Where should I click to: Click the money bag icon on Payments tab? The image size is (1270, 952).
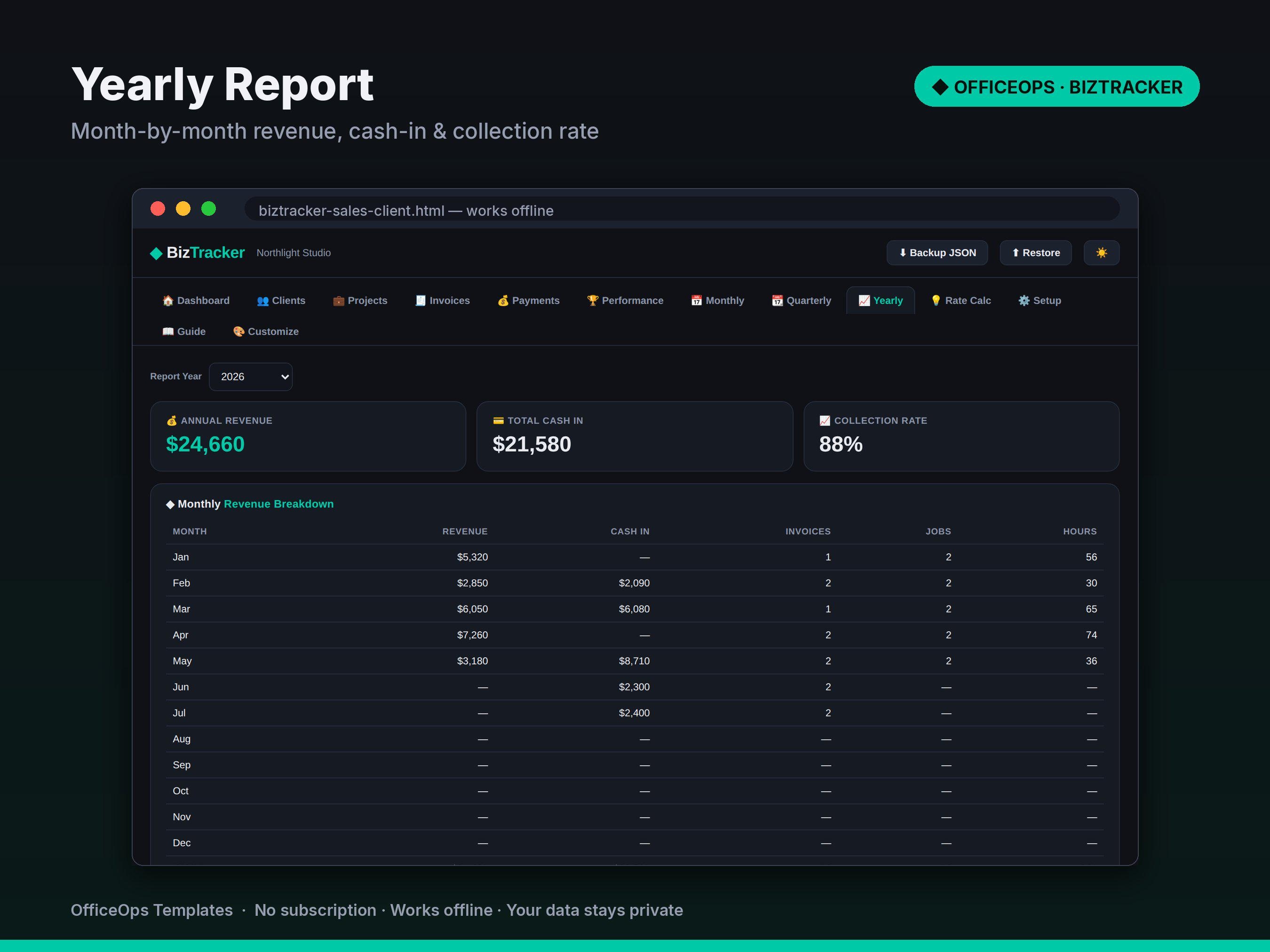(503, 301)
